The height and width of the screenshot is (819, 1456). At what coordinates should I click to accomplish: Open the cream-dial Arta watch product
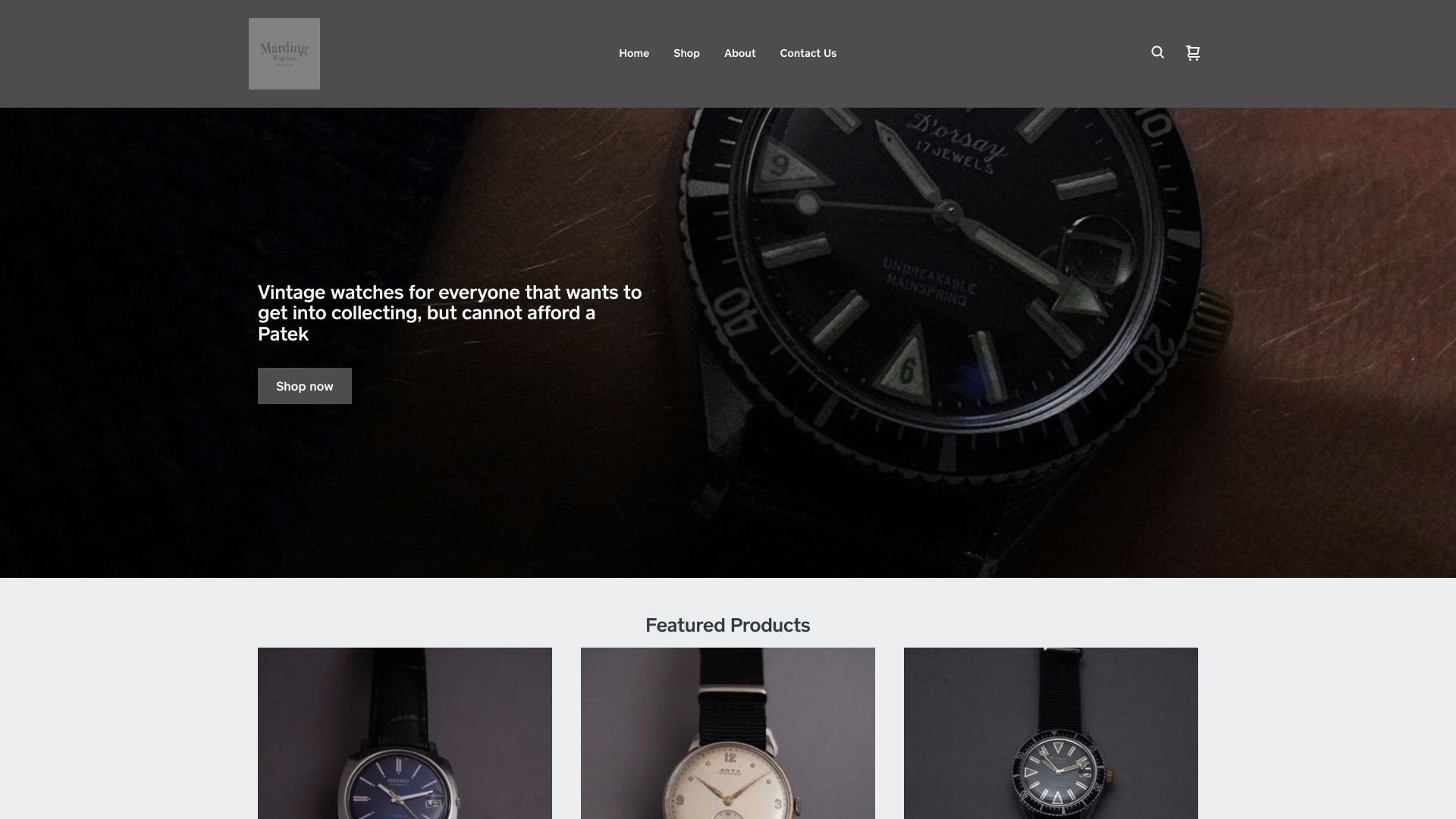[728, 733]
